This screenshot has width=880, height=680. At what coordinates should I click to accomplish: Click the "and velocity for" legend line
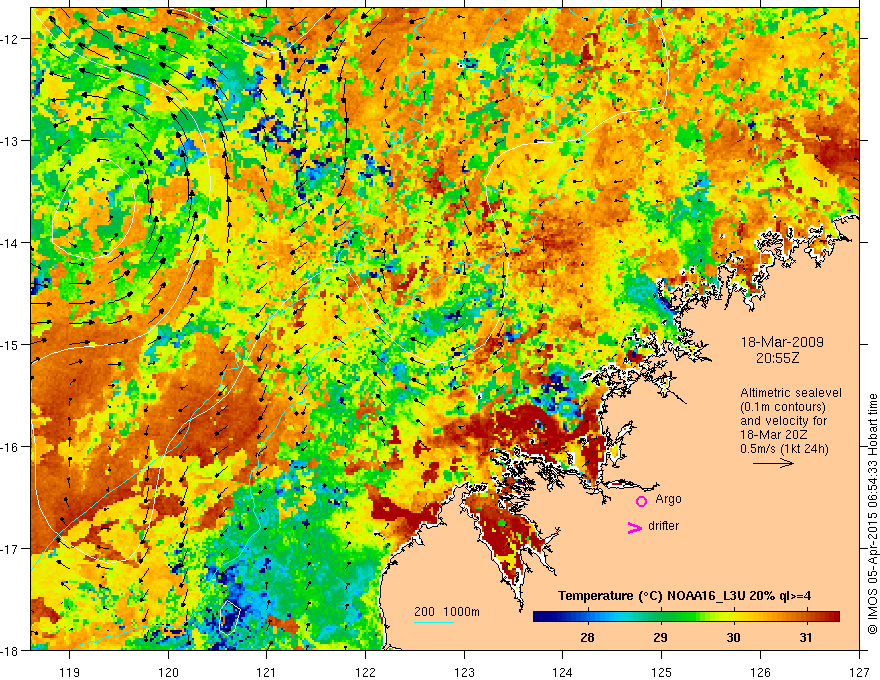pos(783,421)
